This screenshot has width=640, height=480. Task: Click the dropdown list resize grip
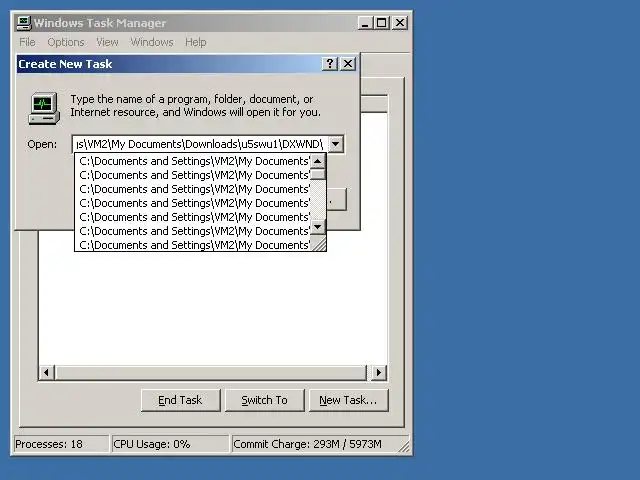[x=318, y=244]
